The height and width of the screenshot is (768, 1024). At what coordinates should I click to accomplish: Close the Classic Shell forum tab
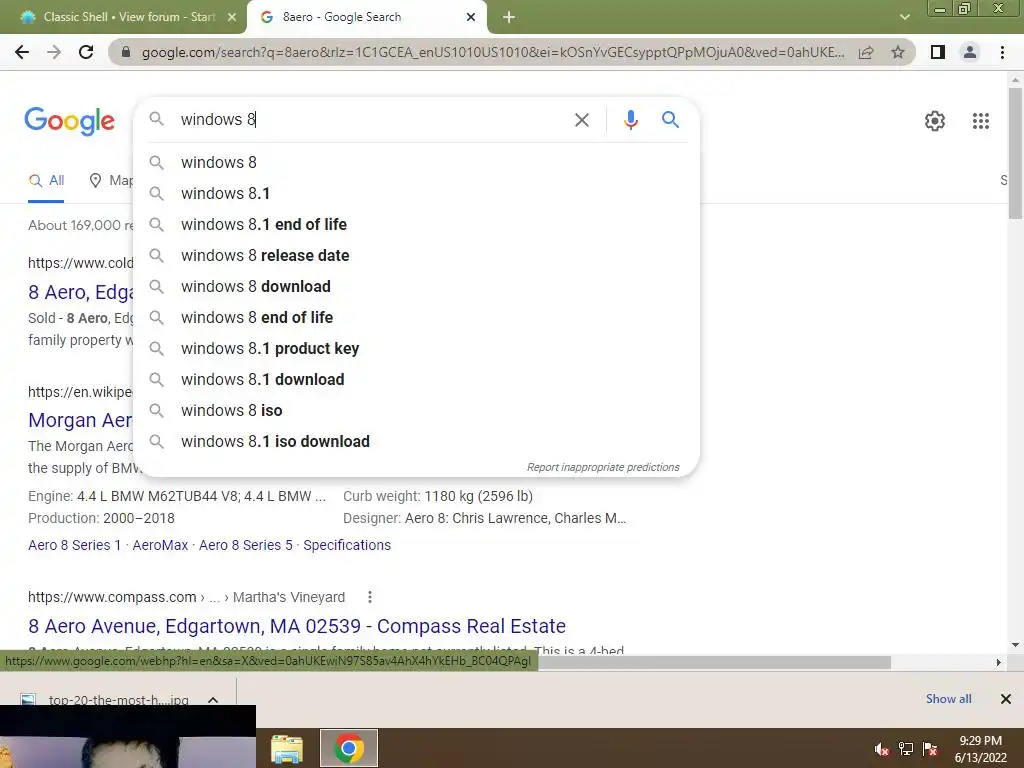coord(232,17)
